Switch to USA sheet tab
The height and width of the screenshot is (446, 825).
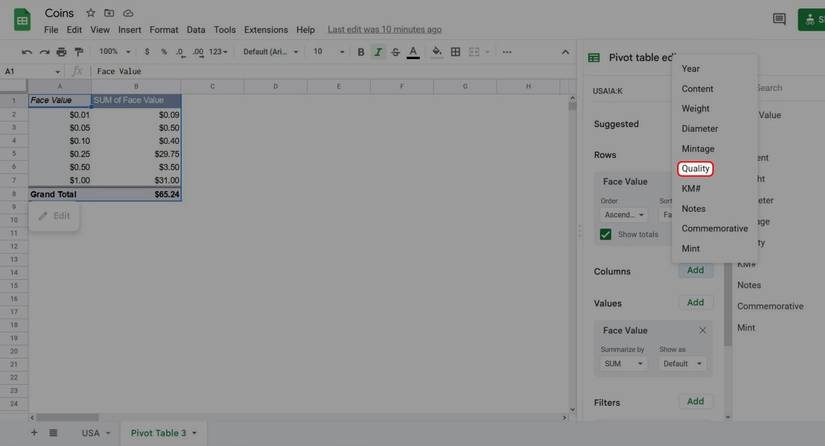90,433
